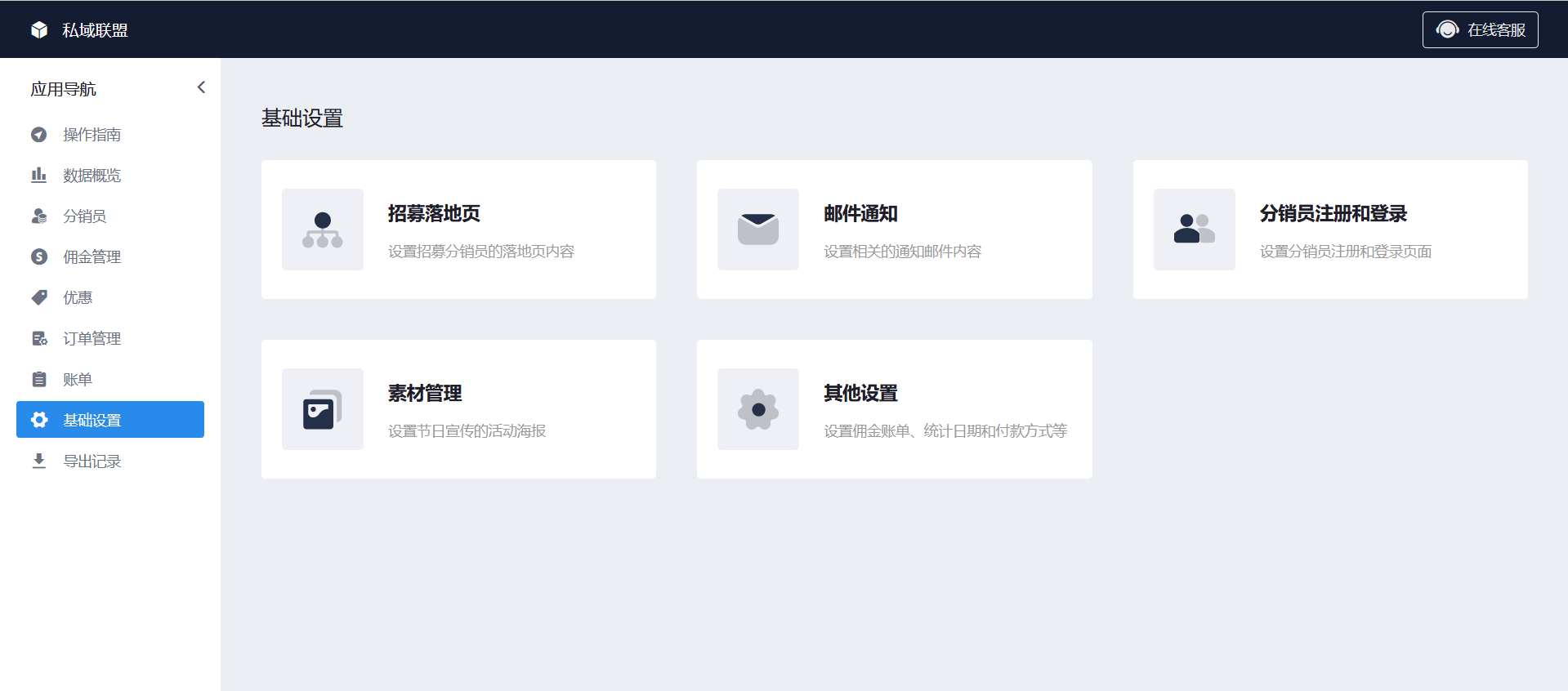The image size is (1568, 691).
Task: Click the order list icon beside 订单管理
Action: click(38, 338)
